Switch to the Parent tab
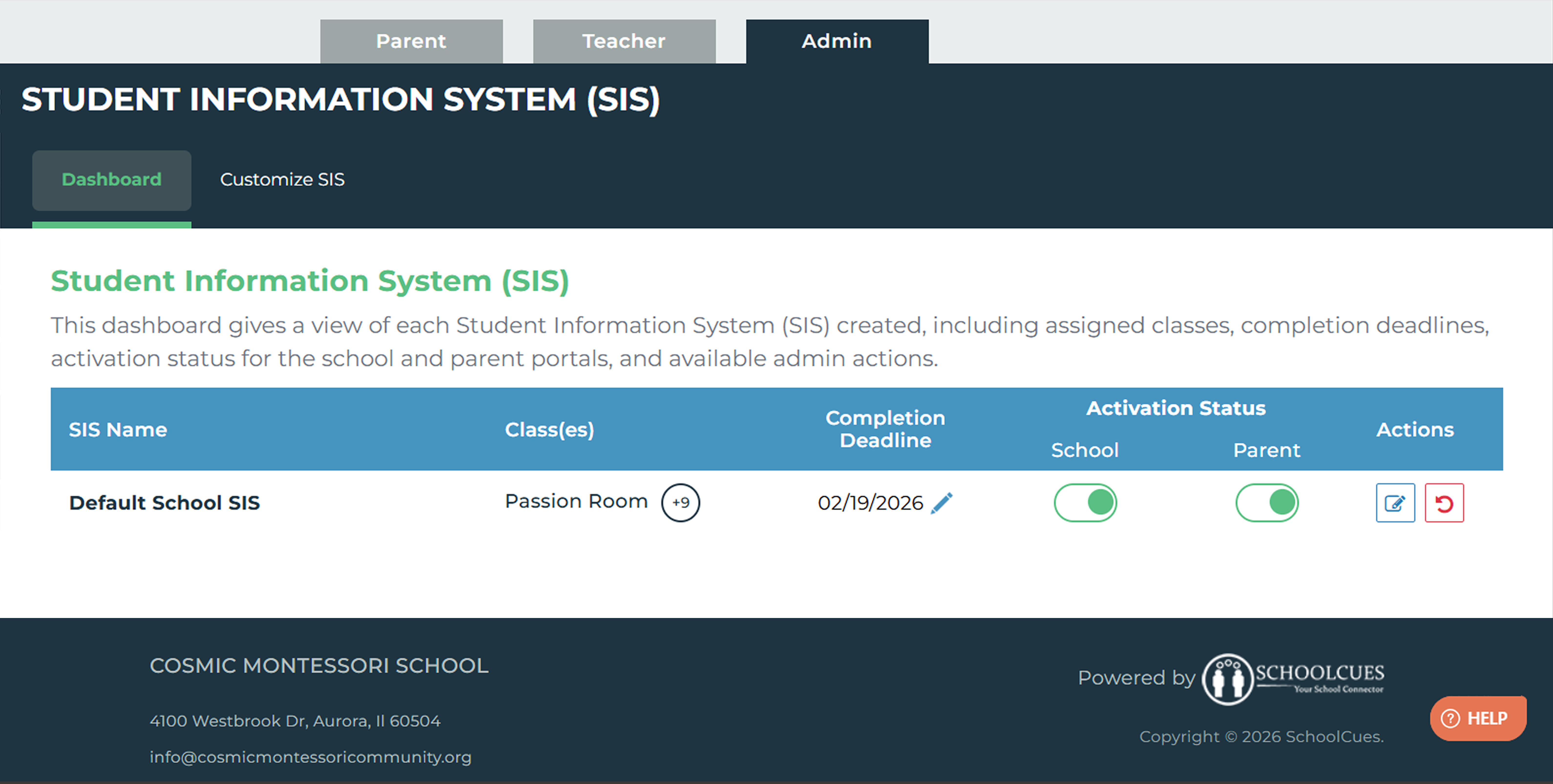This screenshot has width=1553, height=784. tap(411, 41)
